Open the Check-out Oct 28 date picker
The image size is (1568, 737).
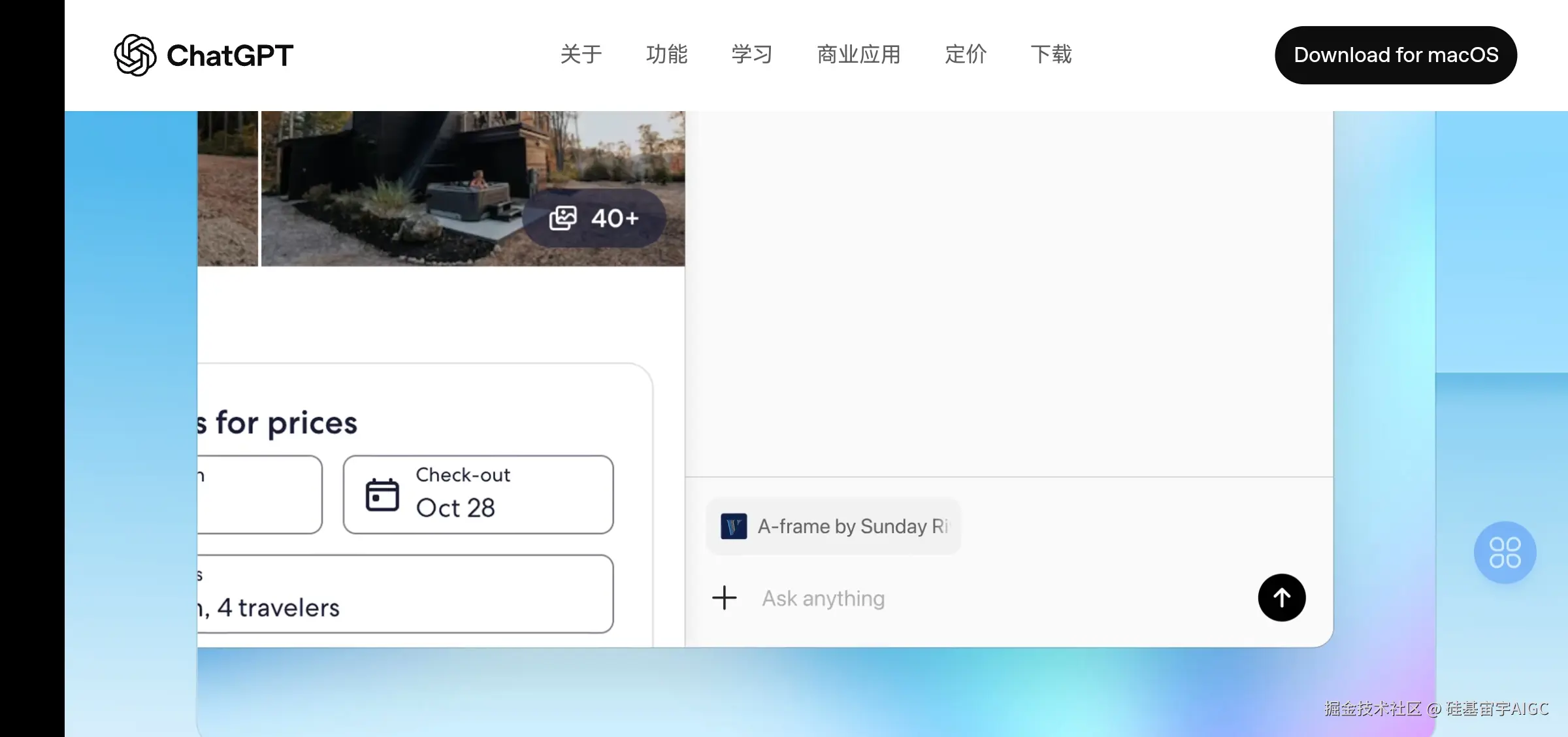click(478, 494)
